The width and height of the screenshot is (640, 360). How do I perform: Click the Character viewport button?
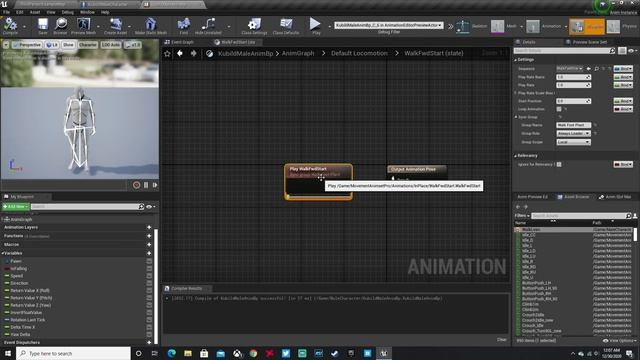click(x=88, y=45)
